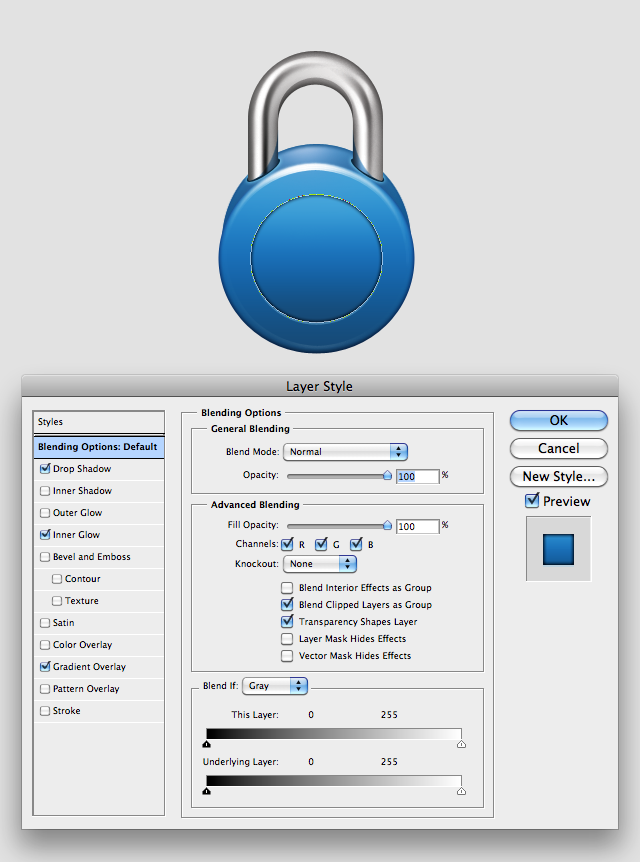This screenshot has width=640, height=862.
Task: Toggle the G channel checkbox
Action: click(x=321, y=545)
